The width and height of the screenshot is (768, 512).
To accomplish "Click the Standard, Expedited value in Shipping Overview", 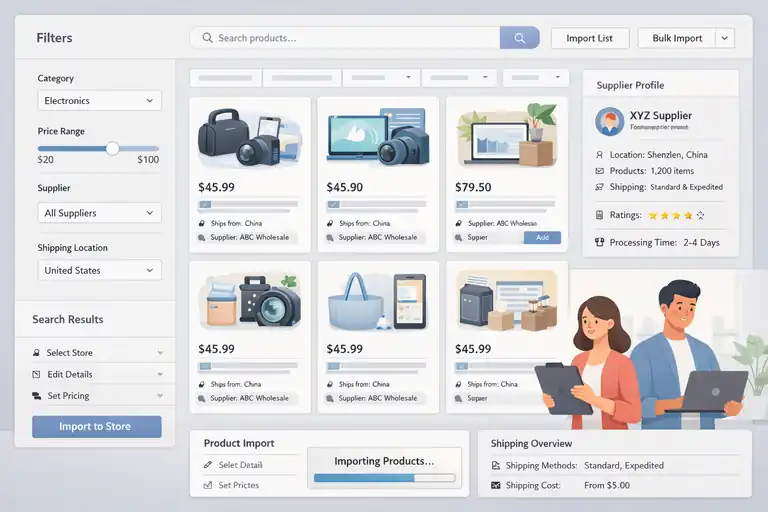I will [624, 465].
